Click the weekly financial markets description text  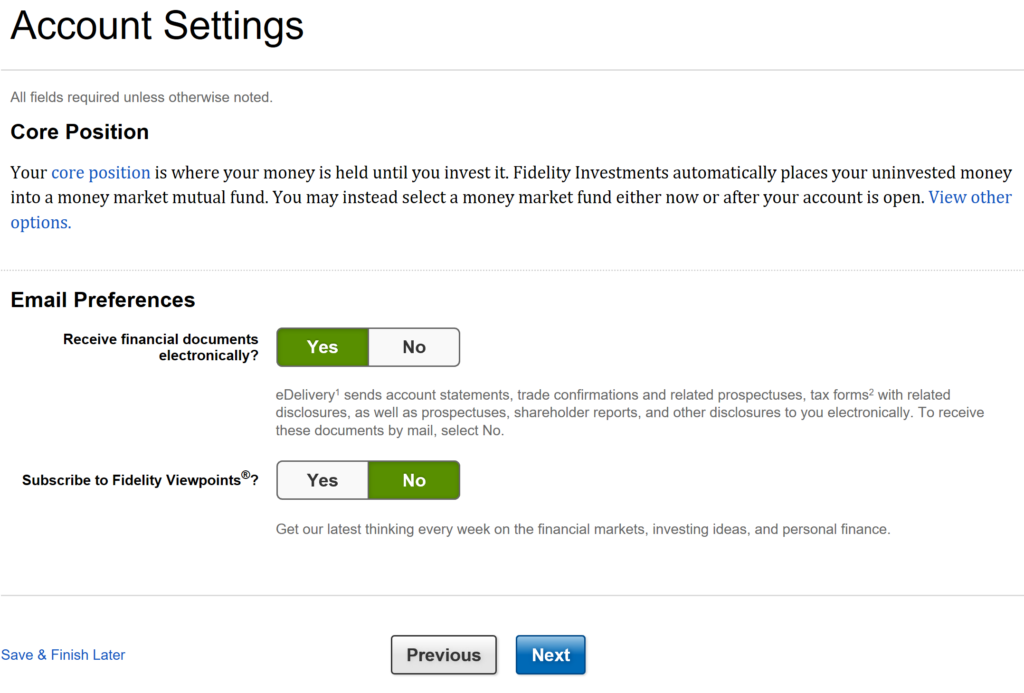(583, 529)
